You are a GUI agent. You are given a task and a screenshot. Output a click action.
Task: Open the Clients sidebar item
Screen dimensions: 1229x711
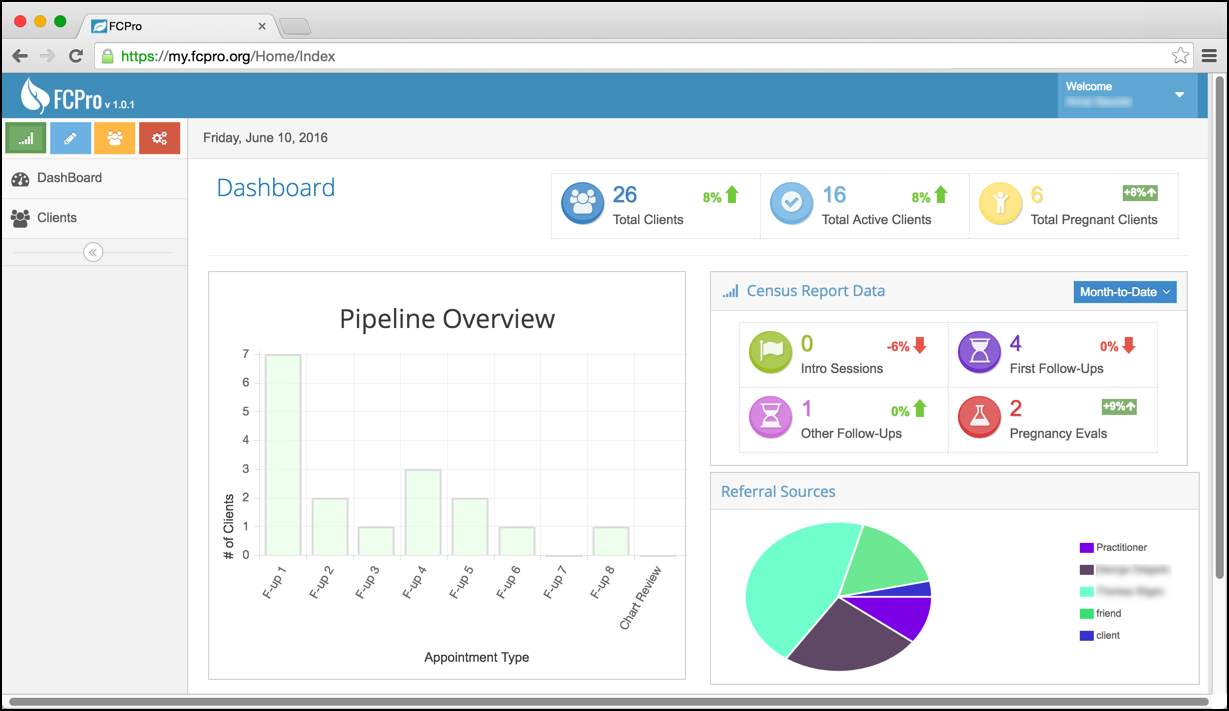57,218
